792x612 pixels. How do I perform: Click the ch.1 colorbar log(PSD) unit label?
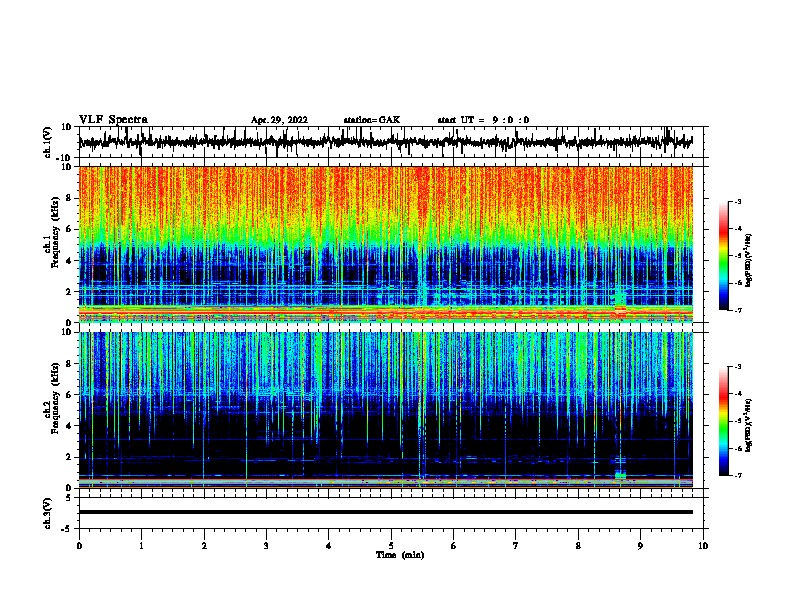tap(749, 260)
